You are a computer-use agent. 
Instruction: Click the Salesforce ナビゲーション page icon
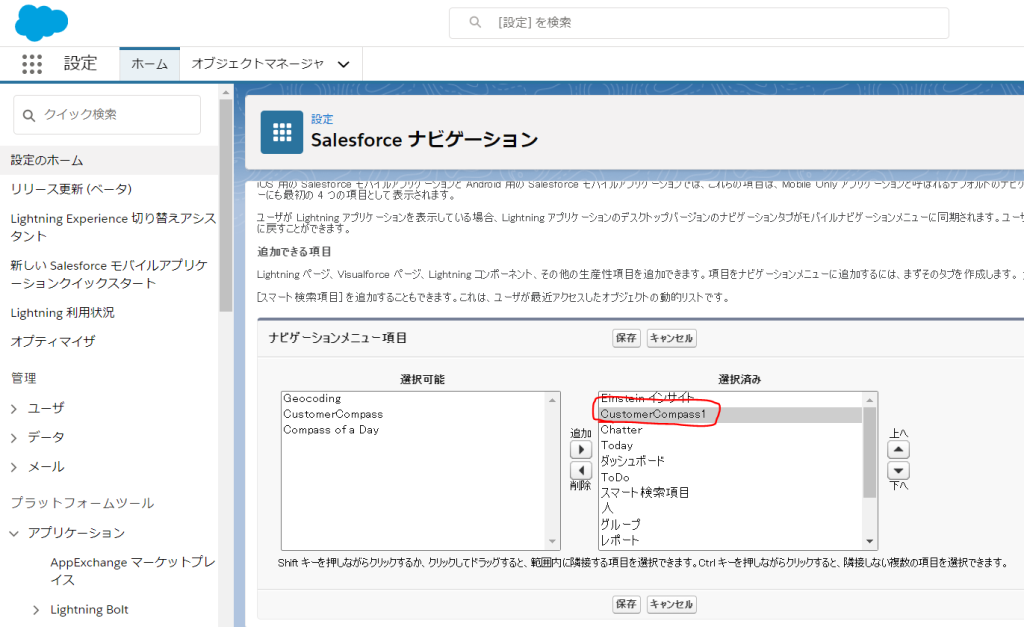point(281,132)
